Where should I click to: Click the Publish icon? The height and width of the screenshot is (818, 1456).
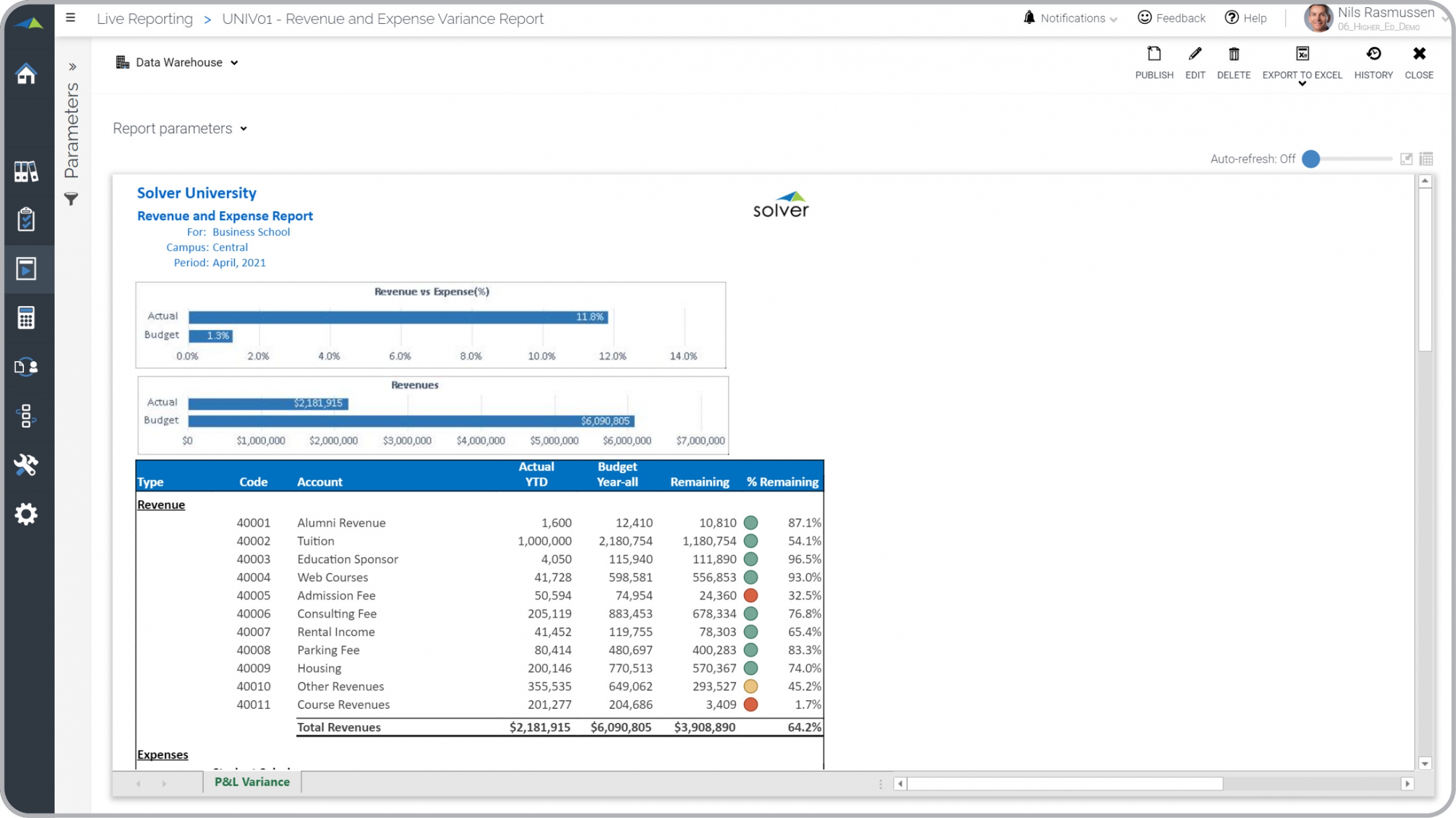coord(1154,54)
